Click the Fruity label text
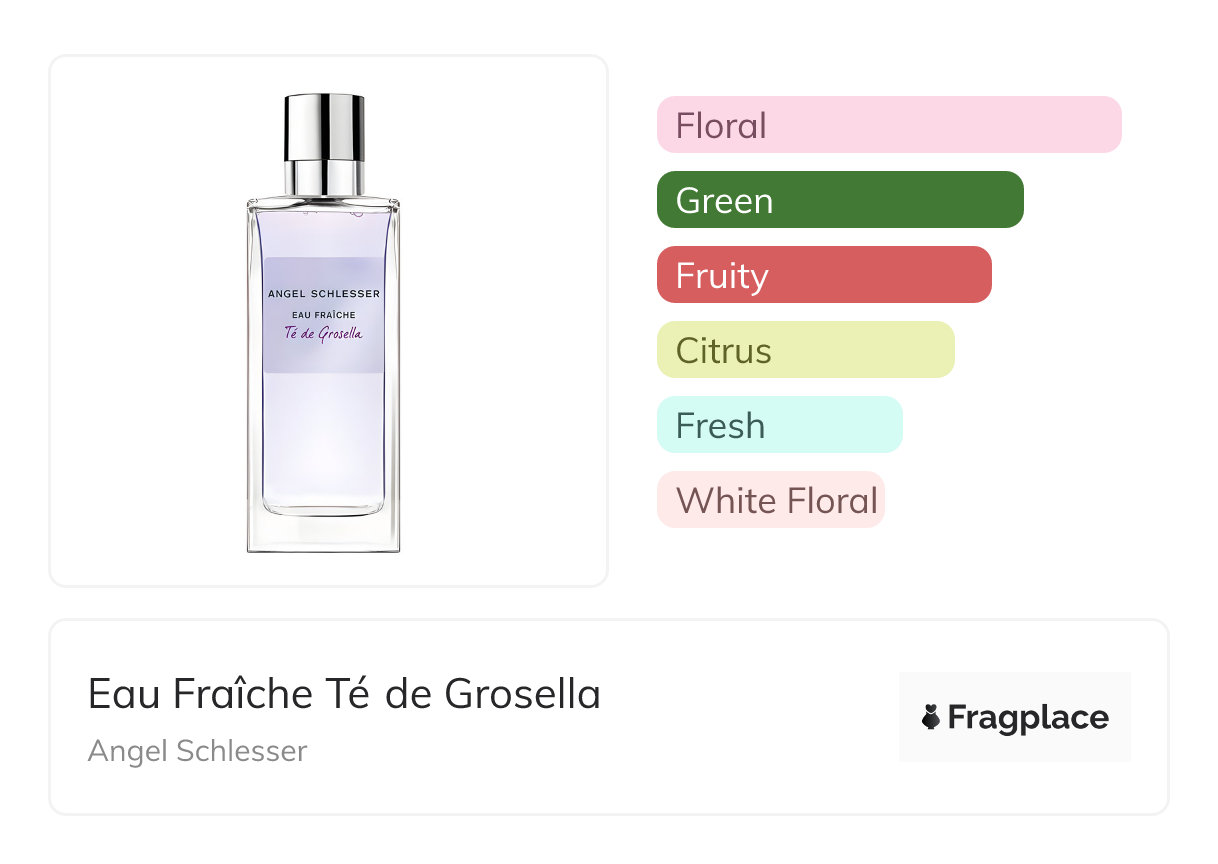Screen dimensions: 1218x864 pos(722,276)
